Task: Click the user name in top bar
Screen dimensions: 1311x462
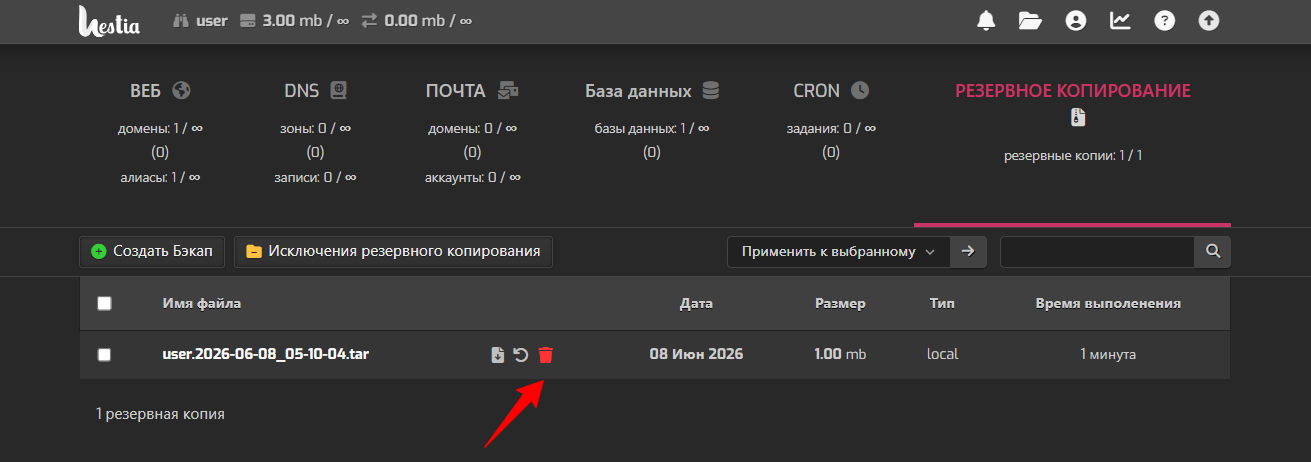Action: point(212,20)
